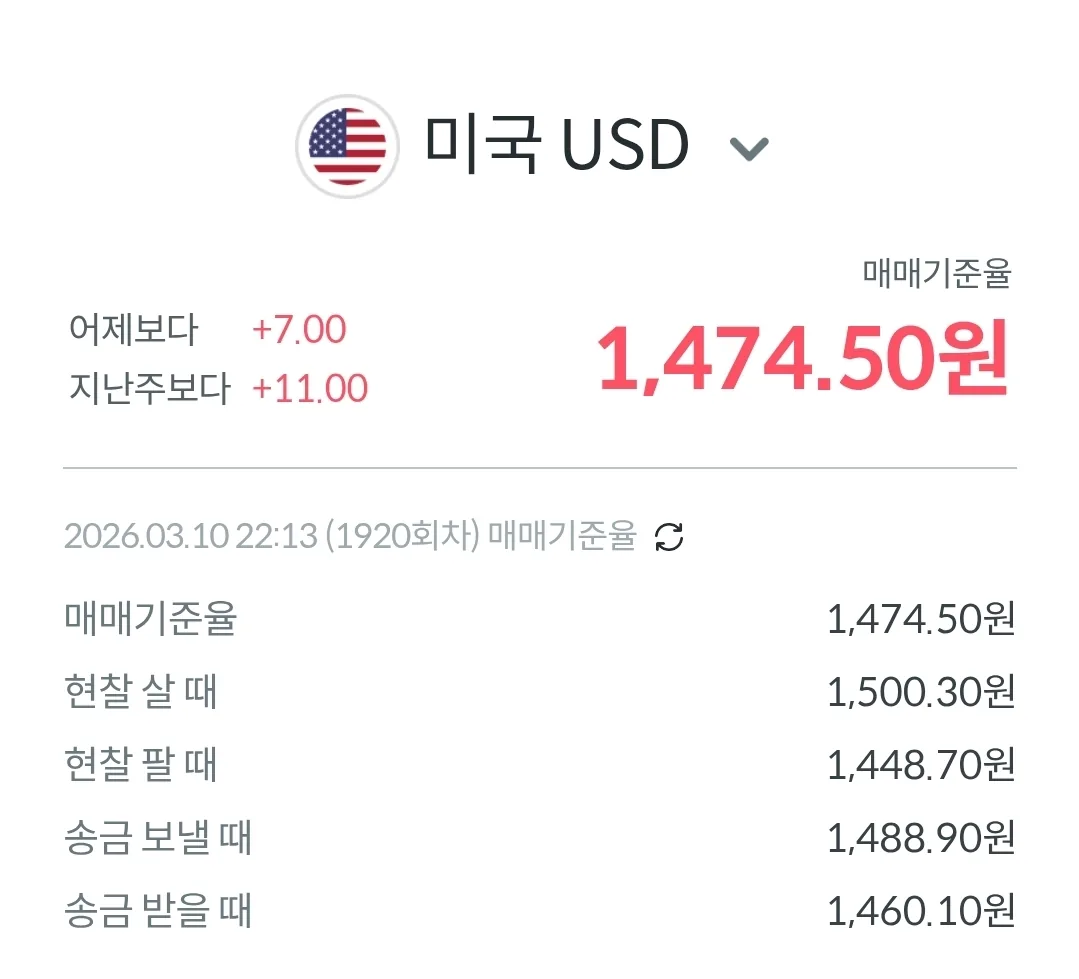Click the 1,488.90원 remittance sending rate
1079x979 pixels.
pyautogui.click(x=921, y=839)
